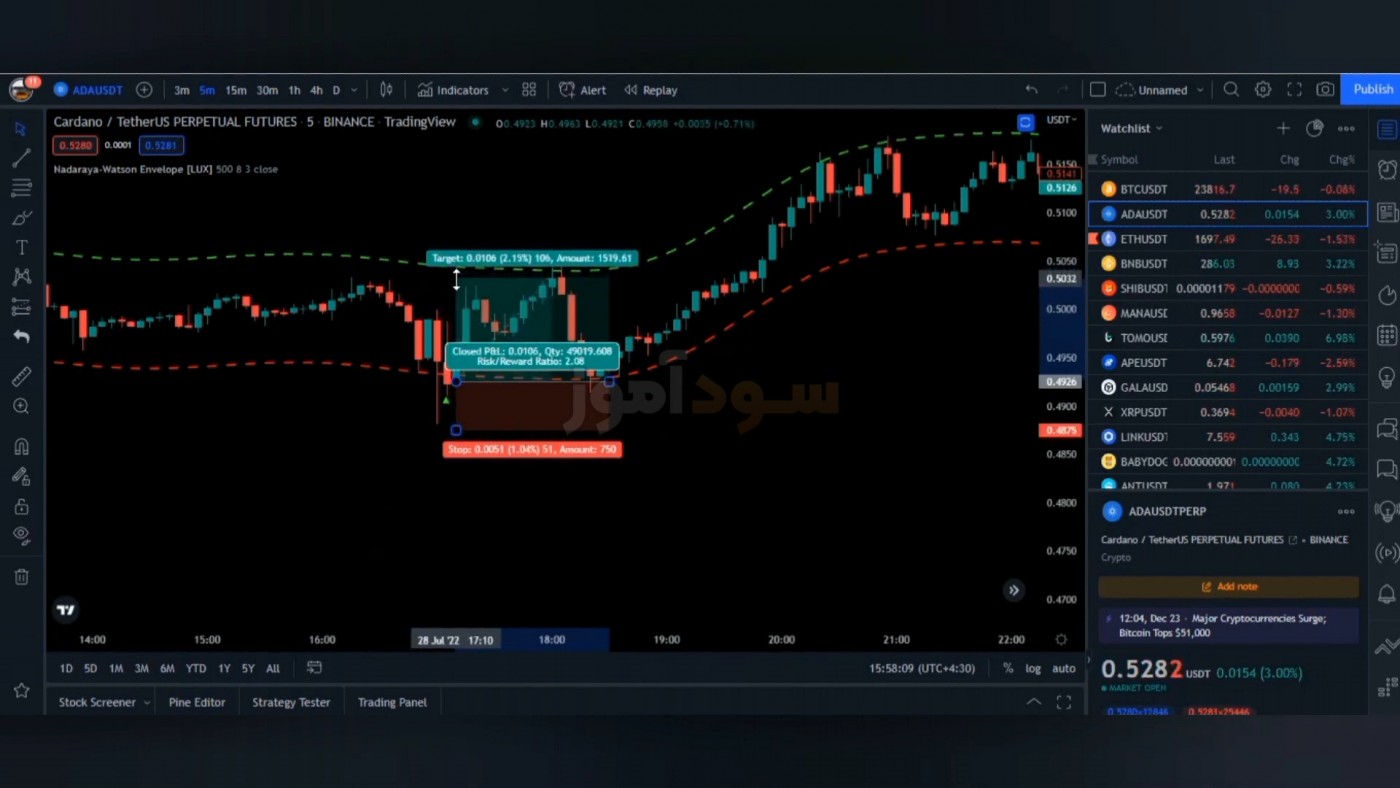Screen dimensions: 1400x788
Task: Click the Add note button
Action: 1229,587
